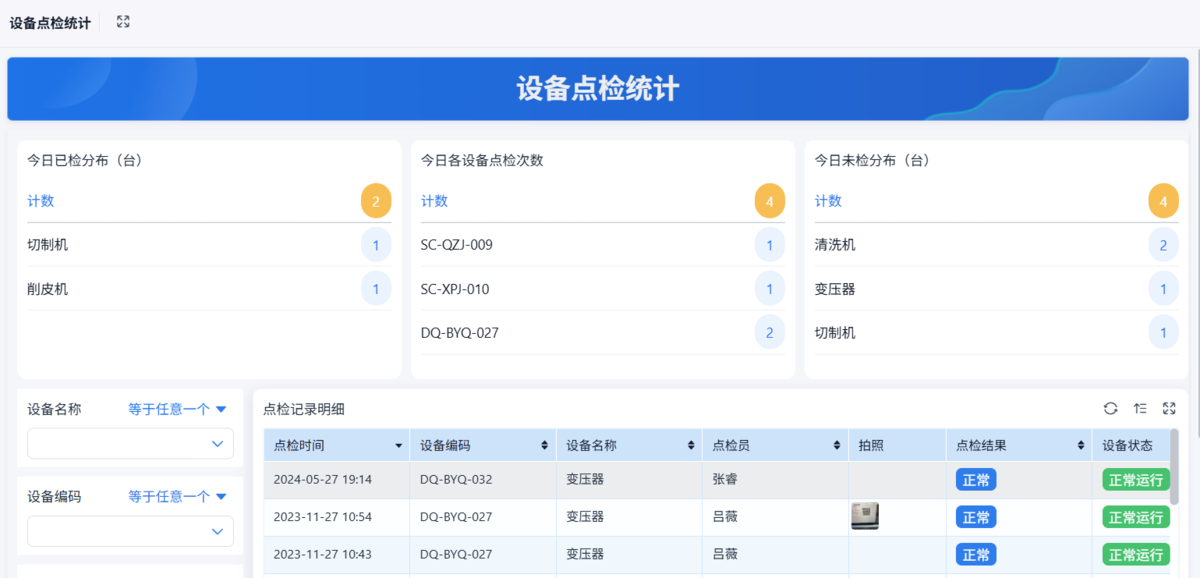The image size is (1200, 578).
Task: Expand the 设备名称 value select box
Action: pos(130,444)
